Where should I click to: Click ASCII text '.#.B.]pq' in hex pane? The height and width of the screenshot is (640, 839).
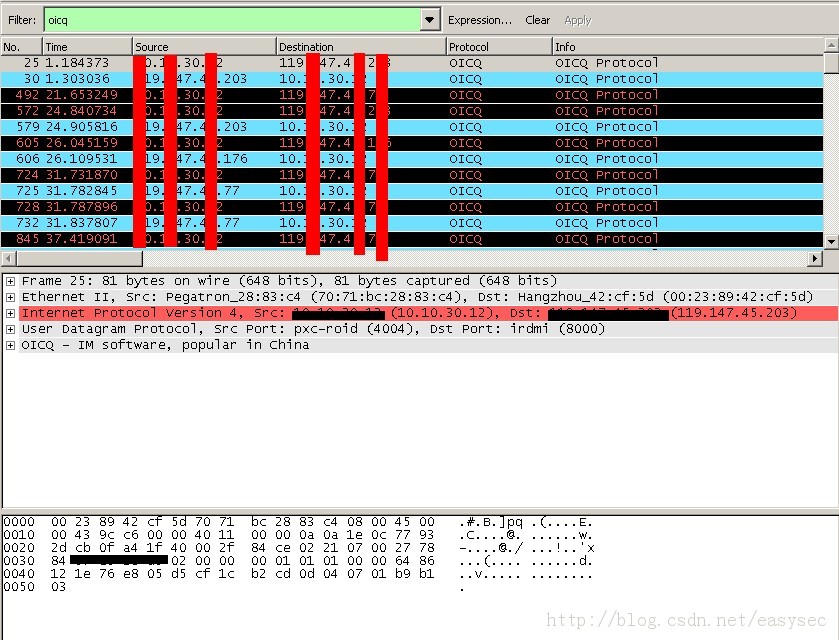pyautogui.click(x=491, y=522)
